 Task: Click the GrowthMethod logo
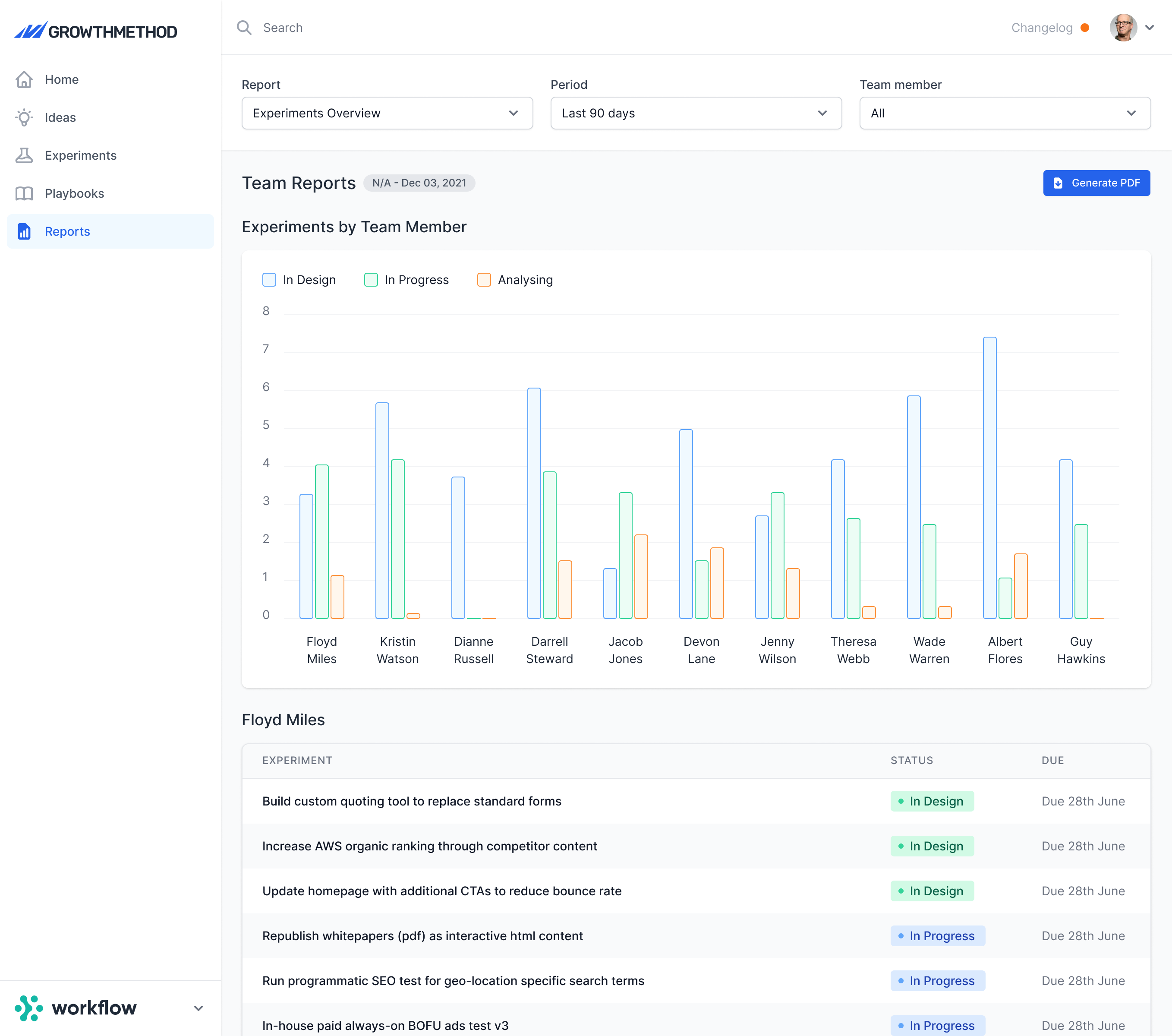tap(96, 31)
